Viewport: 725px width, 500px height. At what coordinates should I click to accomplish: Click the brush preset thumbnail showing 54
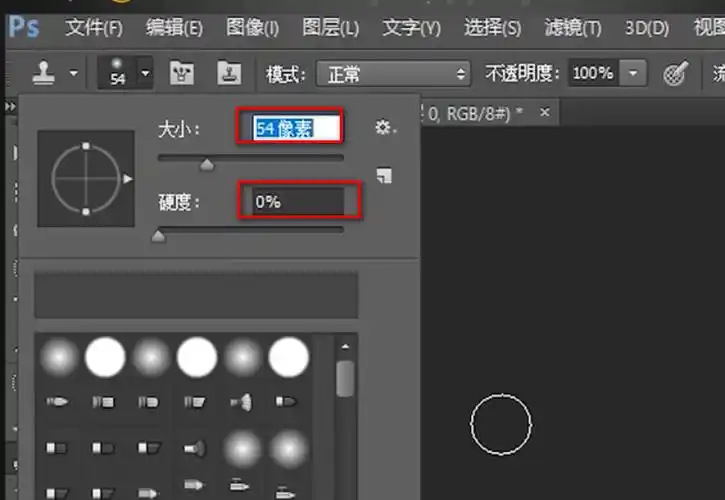point(117,73)
